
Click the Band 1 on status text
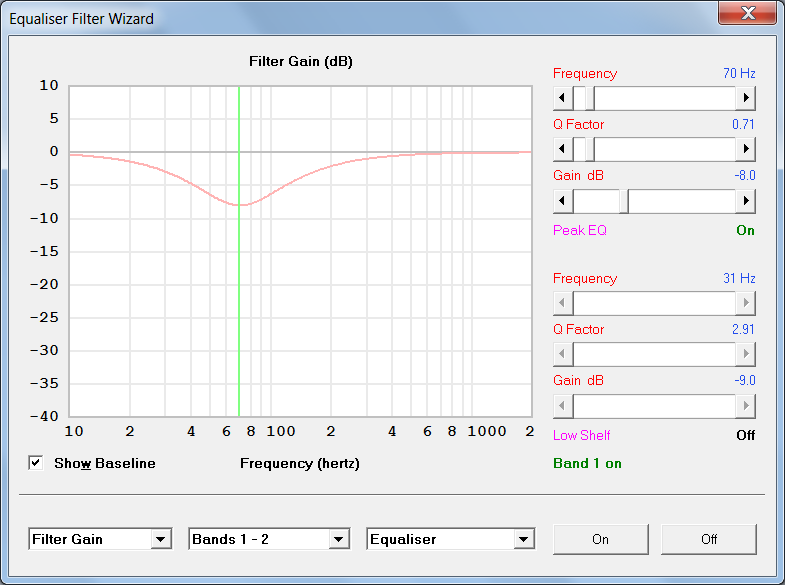(587, 463)
